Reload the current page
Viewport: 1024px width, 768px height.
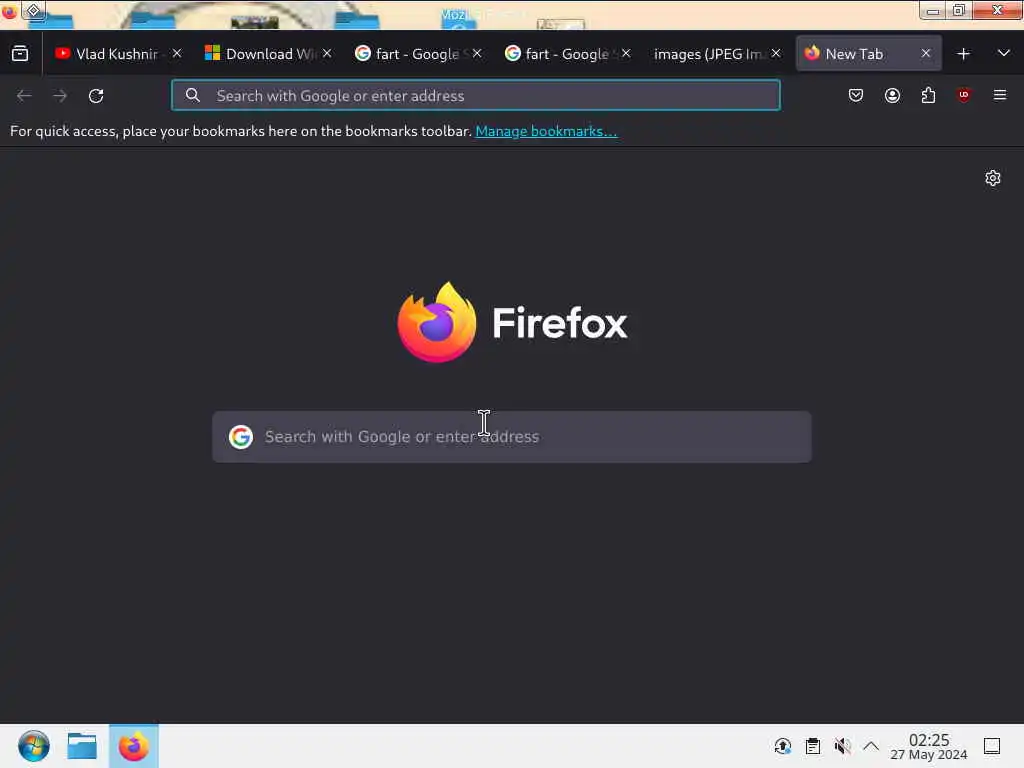[x=96, y=96]
